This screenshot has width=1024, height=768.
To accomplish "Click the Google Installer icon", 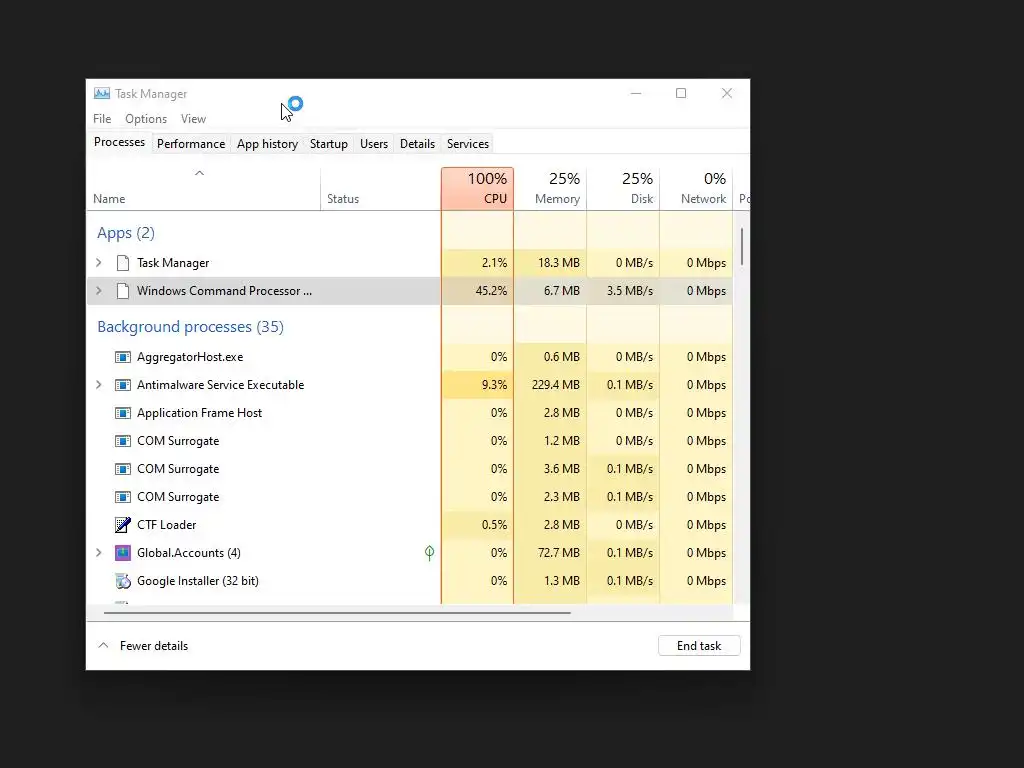I will 122,581.
